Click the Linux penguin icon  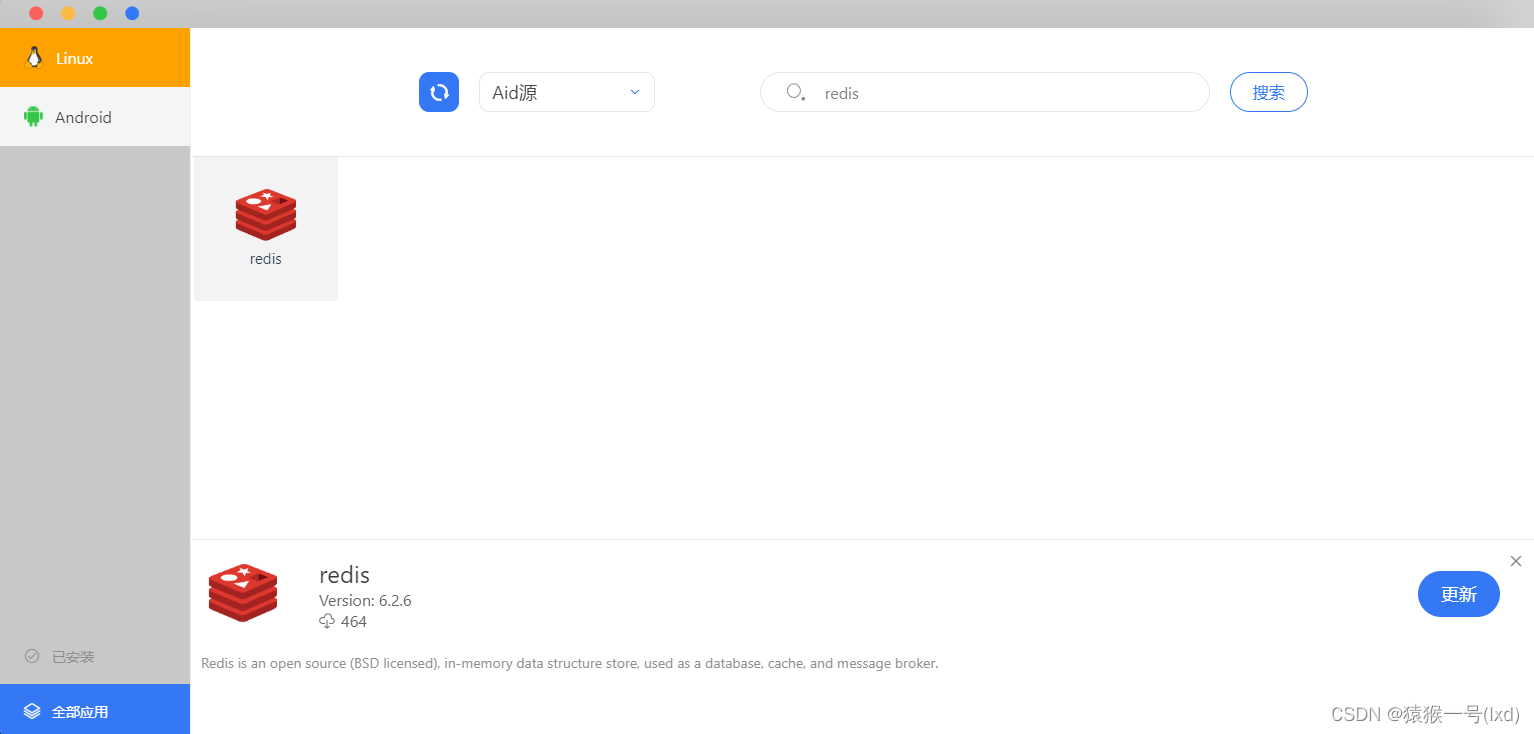34,58
